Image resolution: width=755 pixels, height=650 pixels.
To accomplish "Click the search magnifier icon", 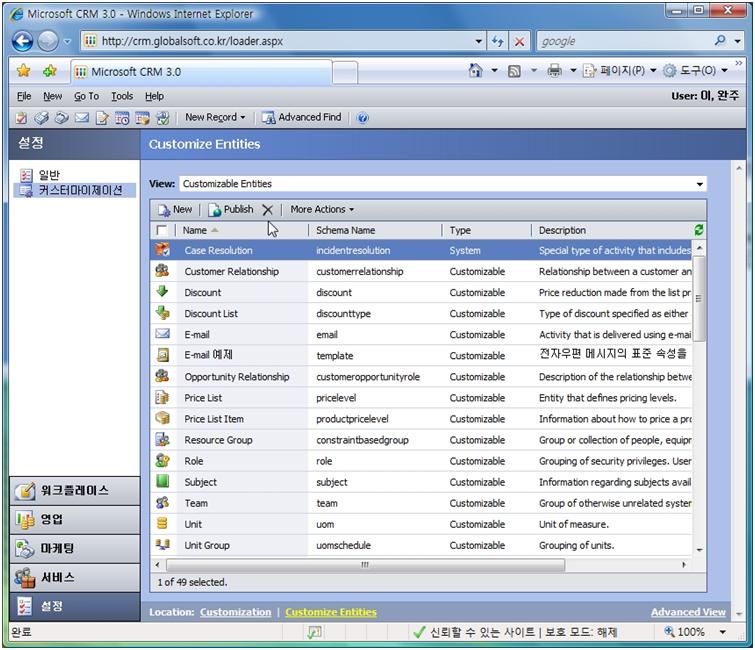I will tap(720, 40).
